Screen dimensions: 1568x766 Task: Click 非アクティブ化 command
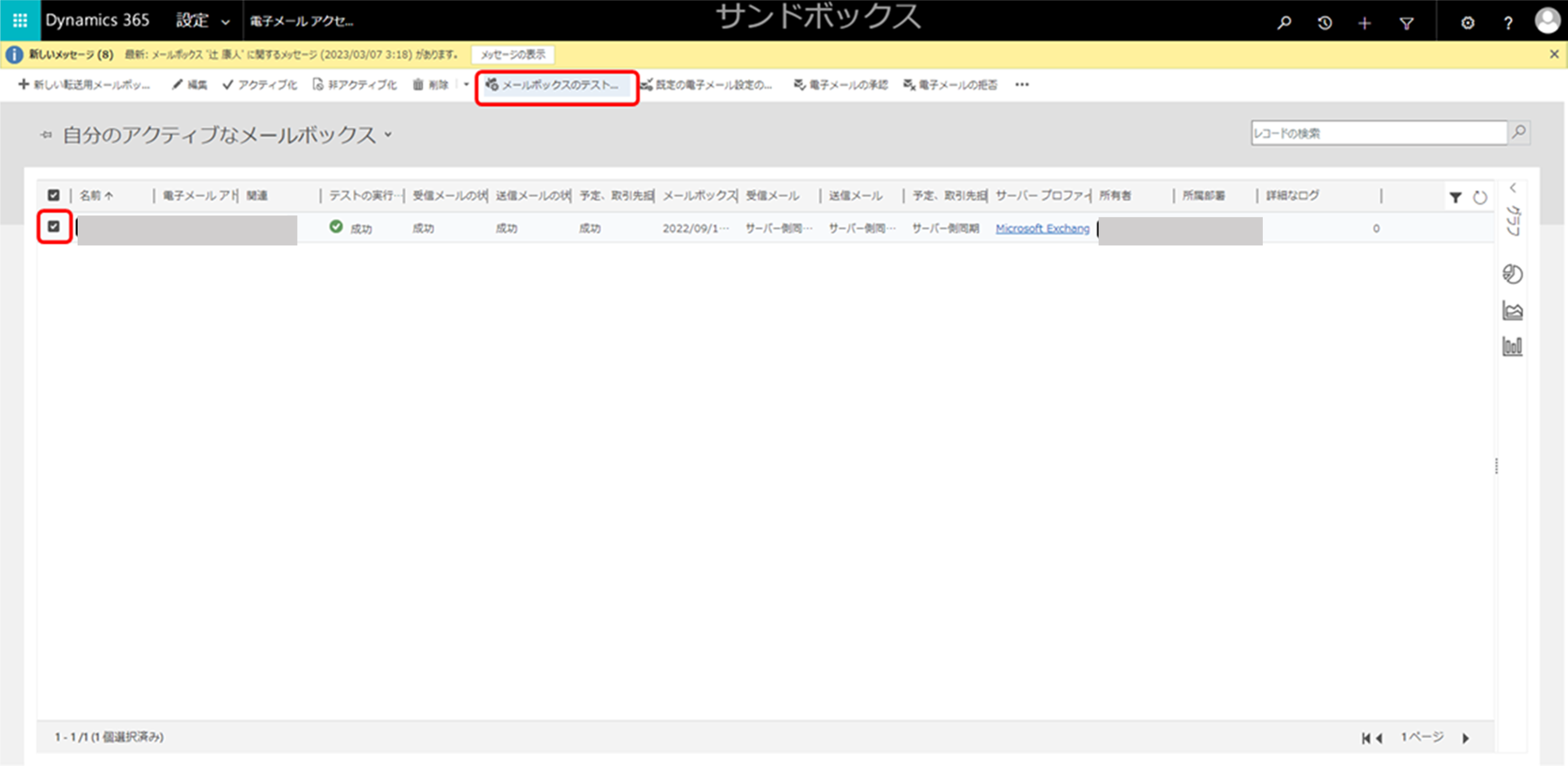point(354,85)
